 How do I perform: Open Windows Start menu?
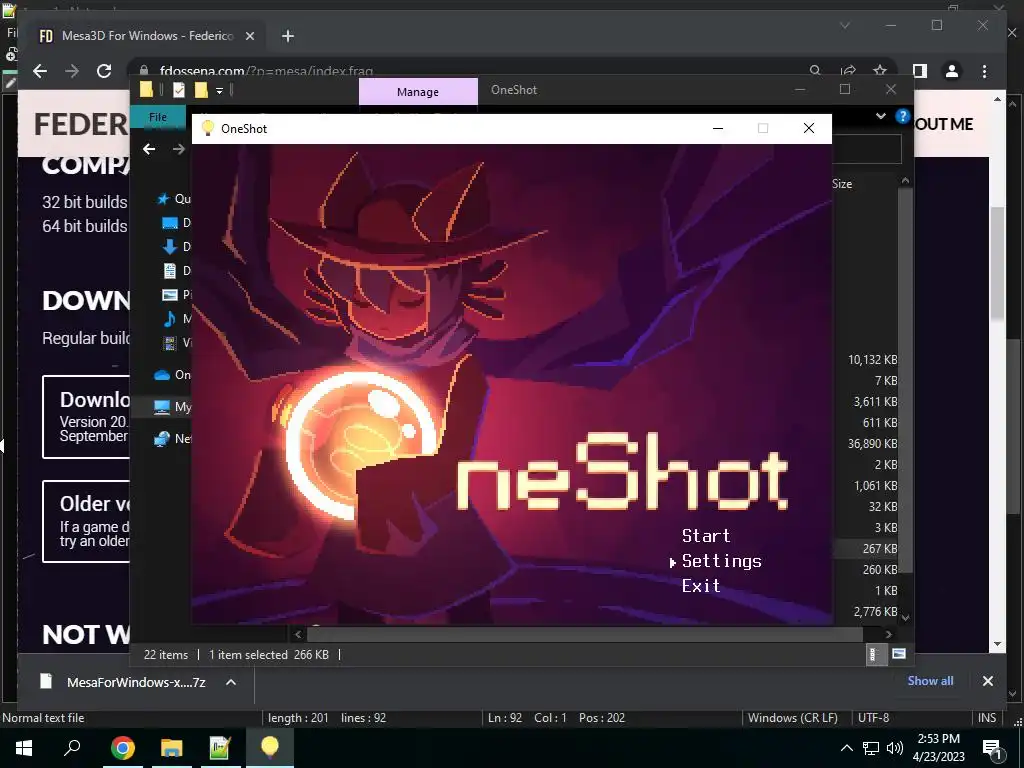click(24, 748)
